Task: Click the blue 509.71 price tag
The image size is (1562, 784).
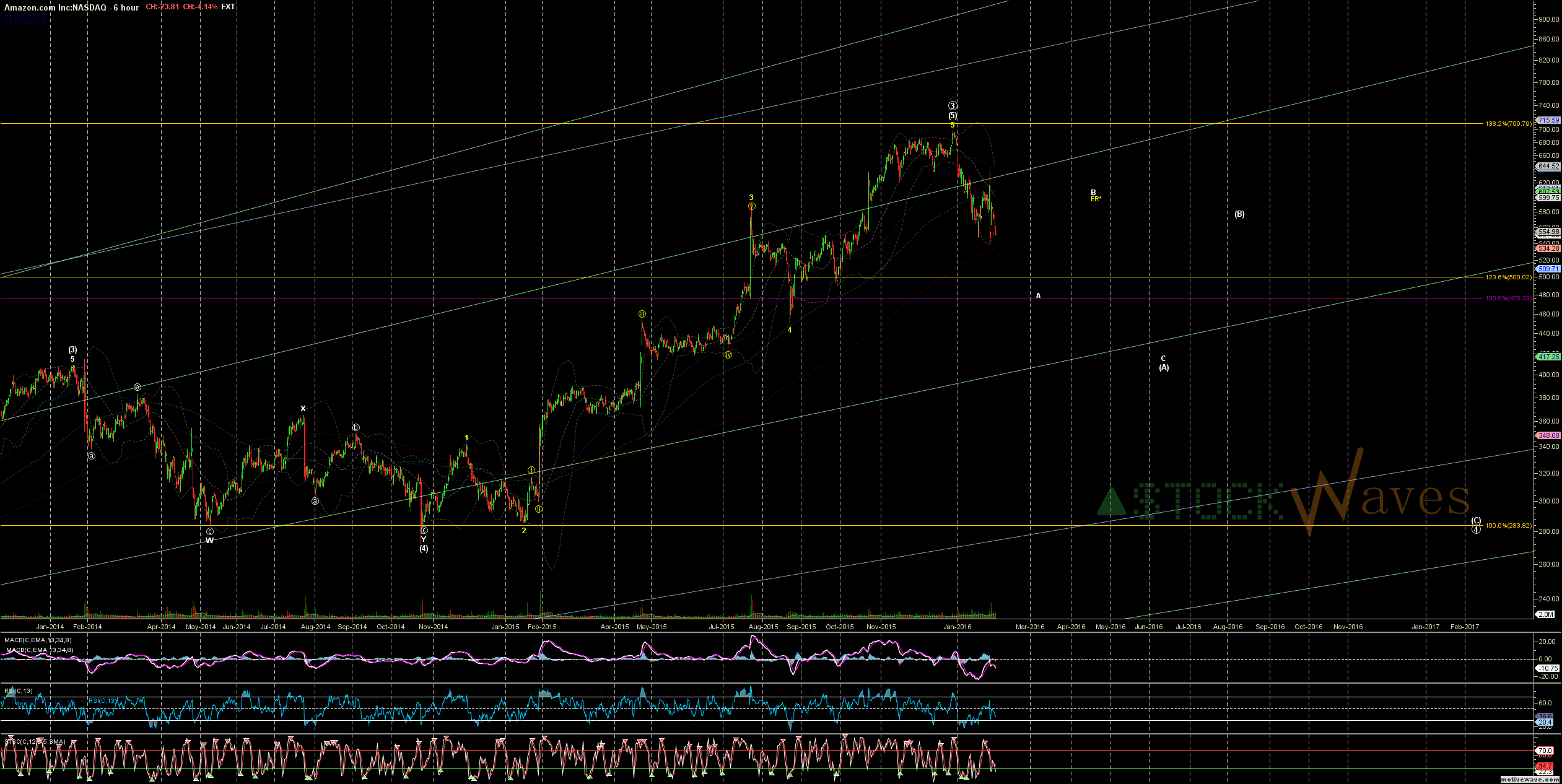Action: (1548, 269)
